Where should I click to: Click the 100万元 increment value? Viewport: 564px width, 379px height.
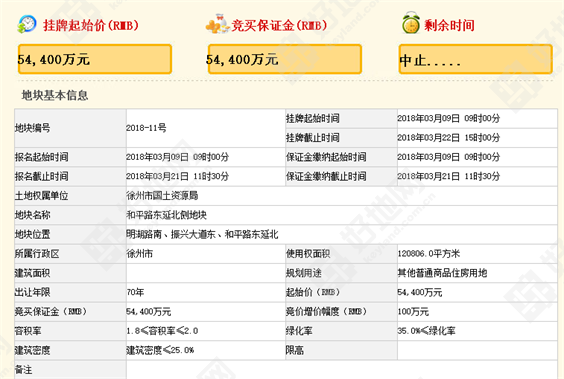pos(413,312)
